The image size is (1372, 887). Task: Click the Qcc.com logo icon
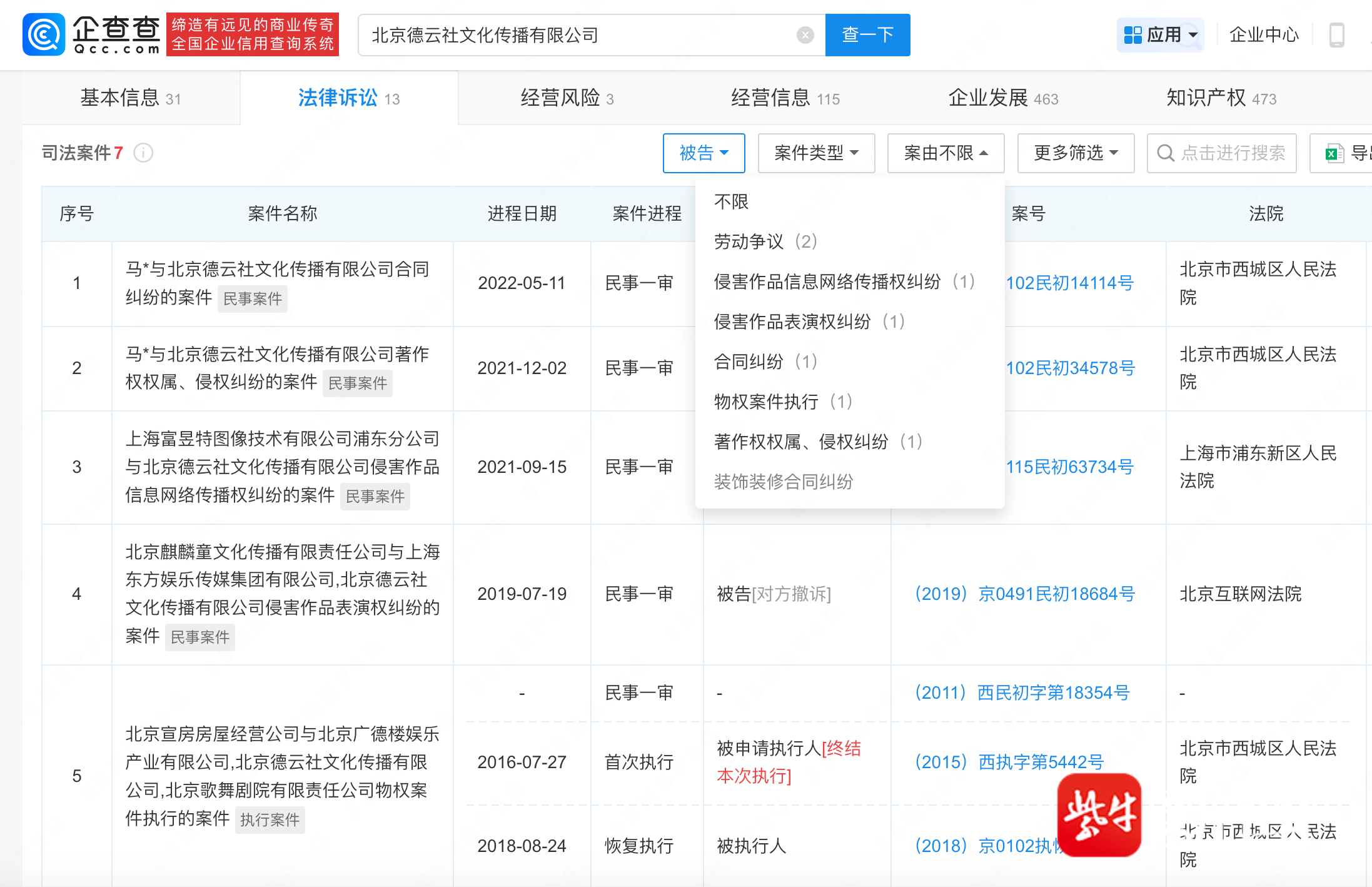click(x=44, y=34)
